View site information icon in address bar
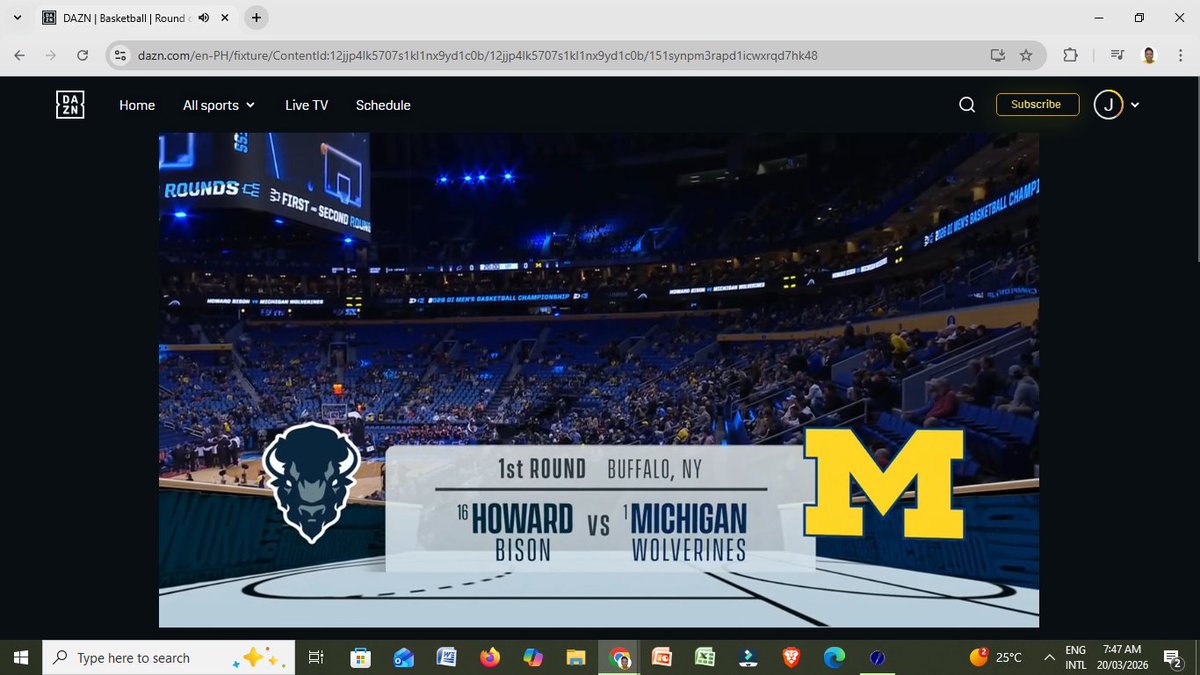 click(x=120, y=55)
